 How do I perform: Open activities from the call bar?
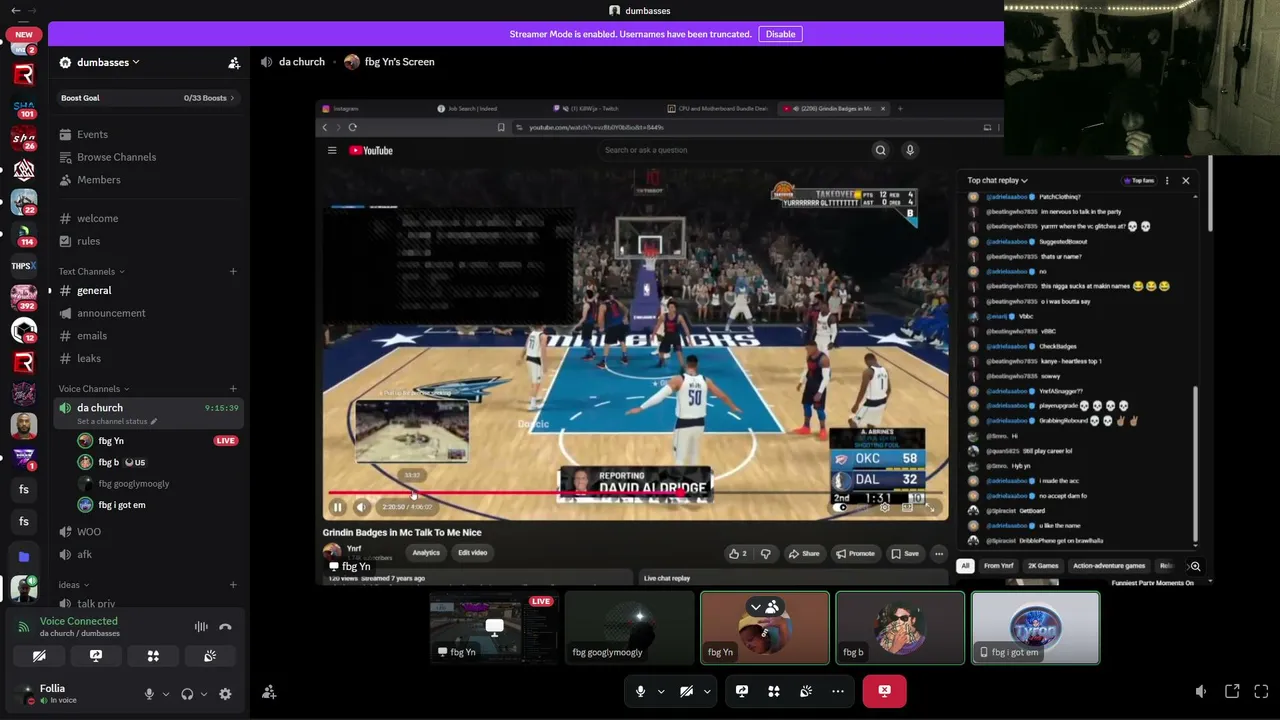(774, 691)
